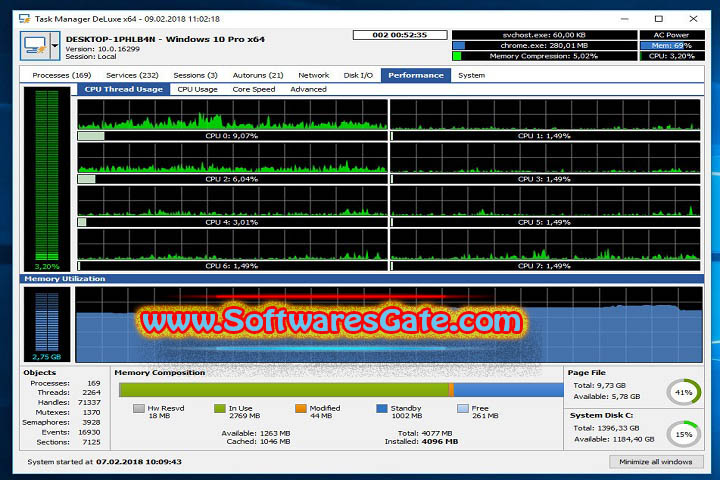Click the Free light-blue legend swatch

463,408
